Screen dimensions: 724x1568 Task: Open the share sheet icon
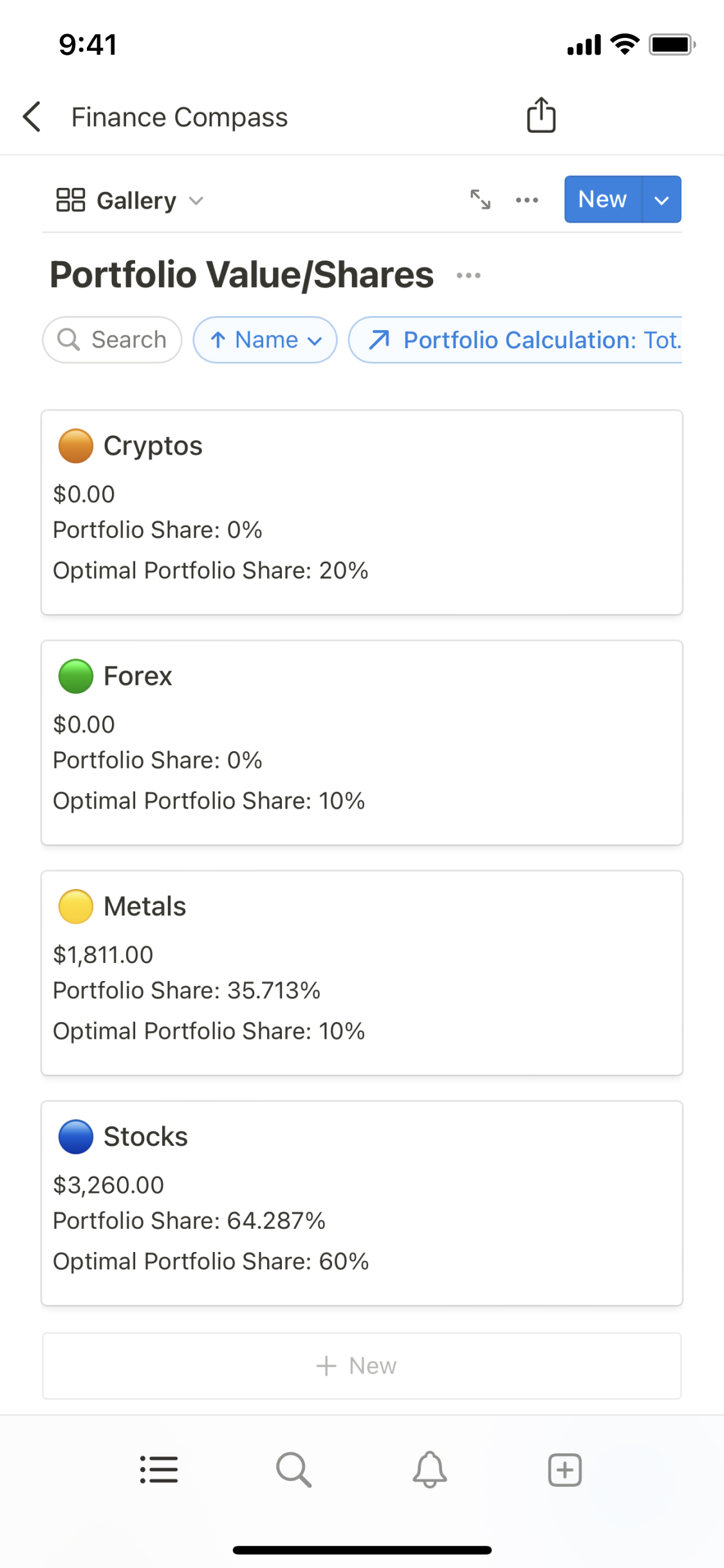pos(541,115)
